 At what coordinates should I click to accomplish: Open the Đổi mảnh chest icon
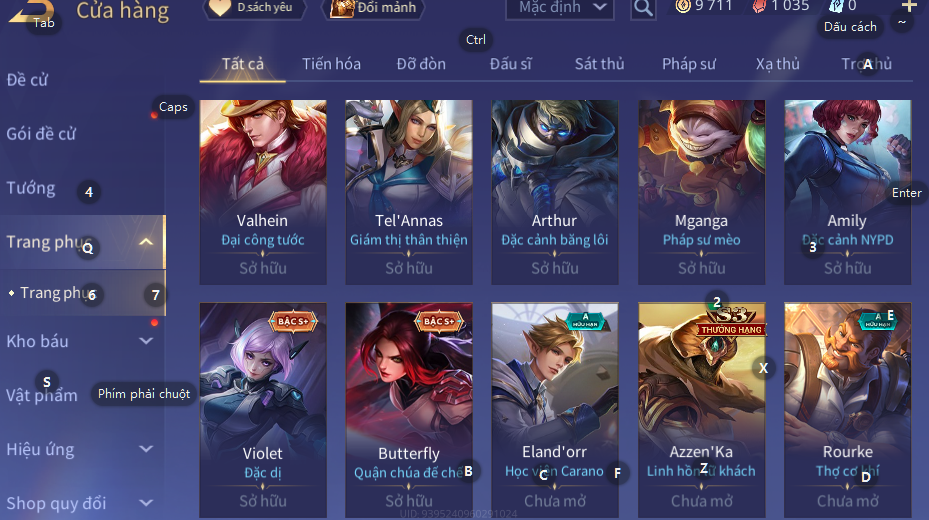(x=342, y=8)
